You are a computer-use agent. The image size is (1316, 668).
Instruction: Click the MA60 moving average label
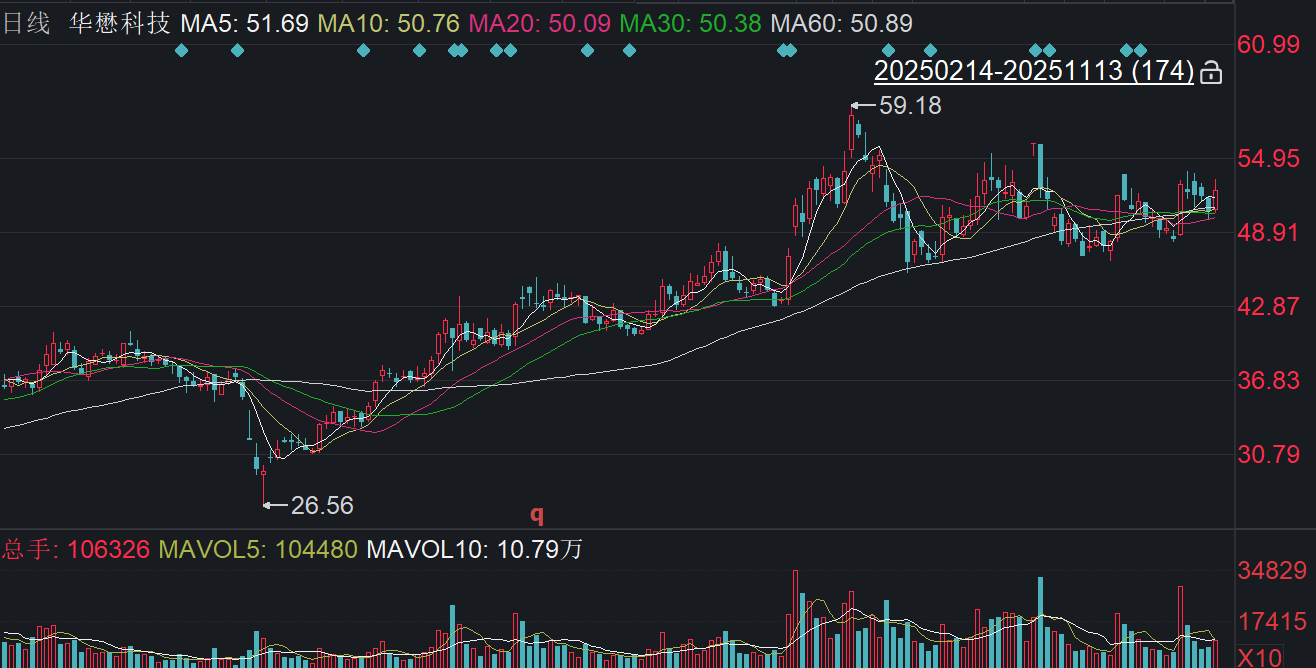point(842,24)
